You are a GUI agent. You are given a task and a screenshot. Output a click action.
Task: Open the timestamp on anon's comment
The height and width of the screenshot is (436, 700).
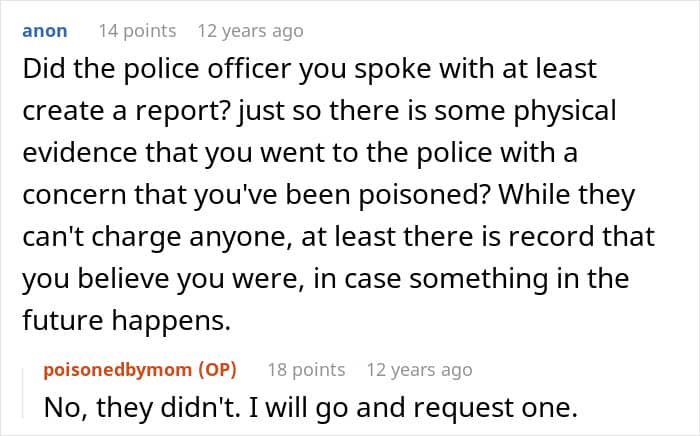[x=250, y=31]
